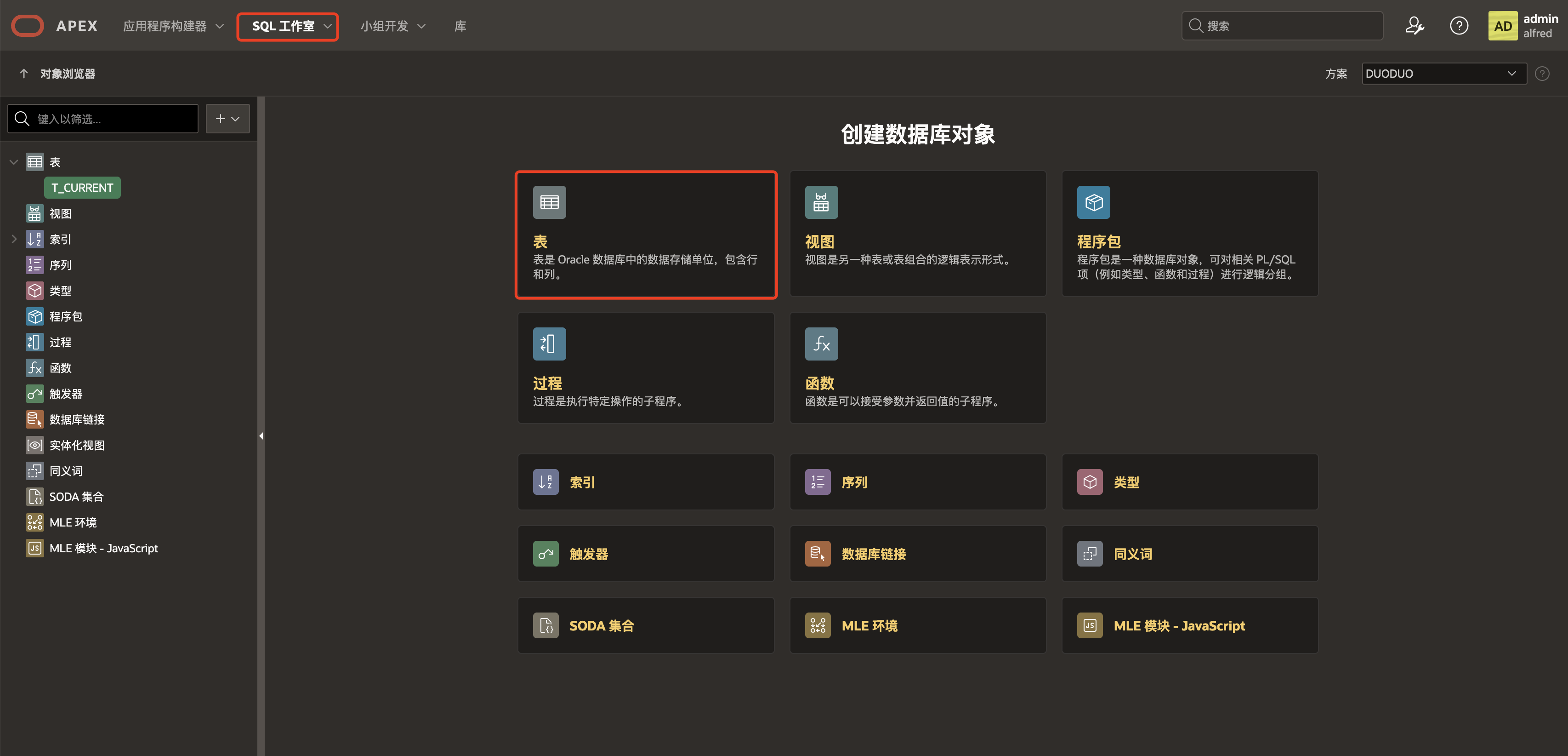Open the plus create-object dropdown
The width and height of the screenshot is (1568, 756).
pos(227,119)
